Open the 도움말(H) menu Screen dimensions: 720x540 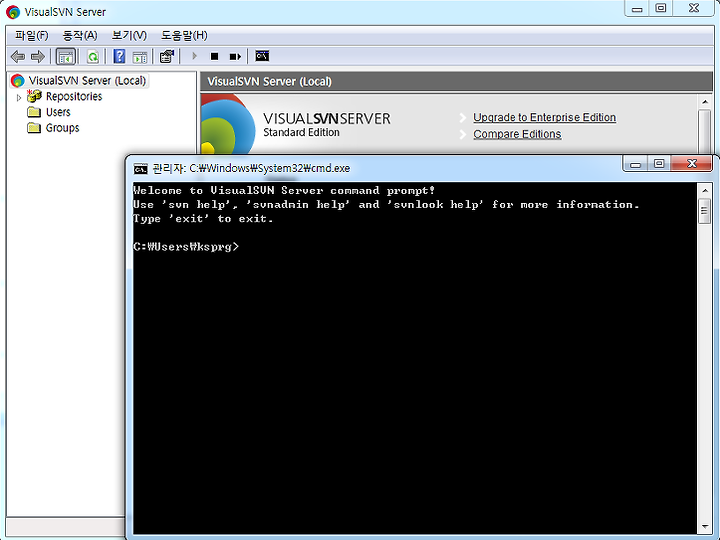tap(184, 35)
